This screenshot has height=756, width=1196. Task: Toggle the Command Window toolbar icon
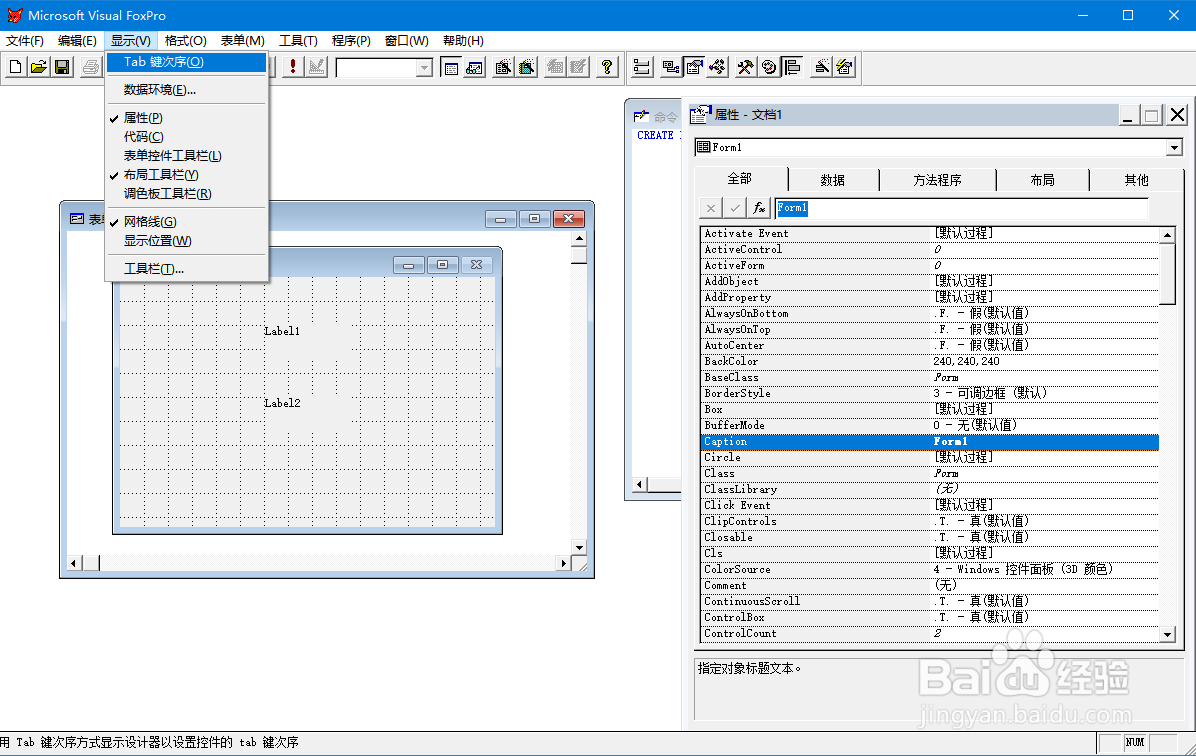(x=451, y=67)
